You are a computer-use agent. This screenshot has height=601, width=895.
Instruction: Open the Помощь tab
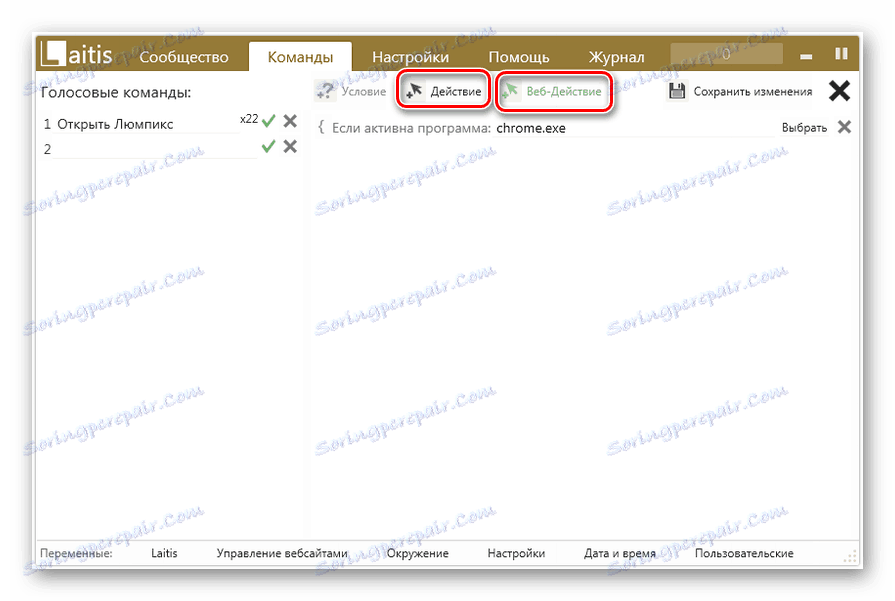[519, 57]
